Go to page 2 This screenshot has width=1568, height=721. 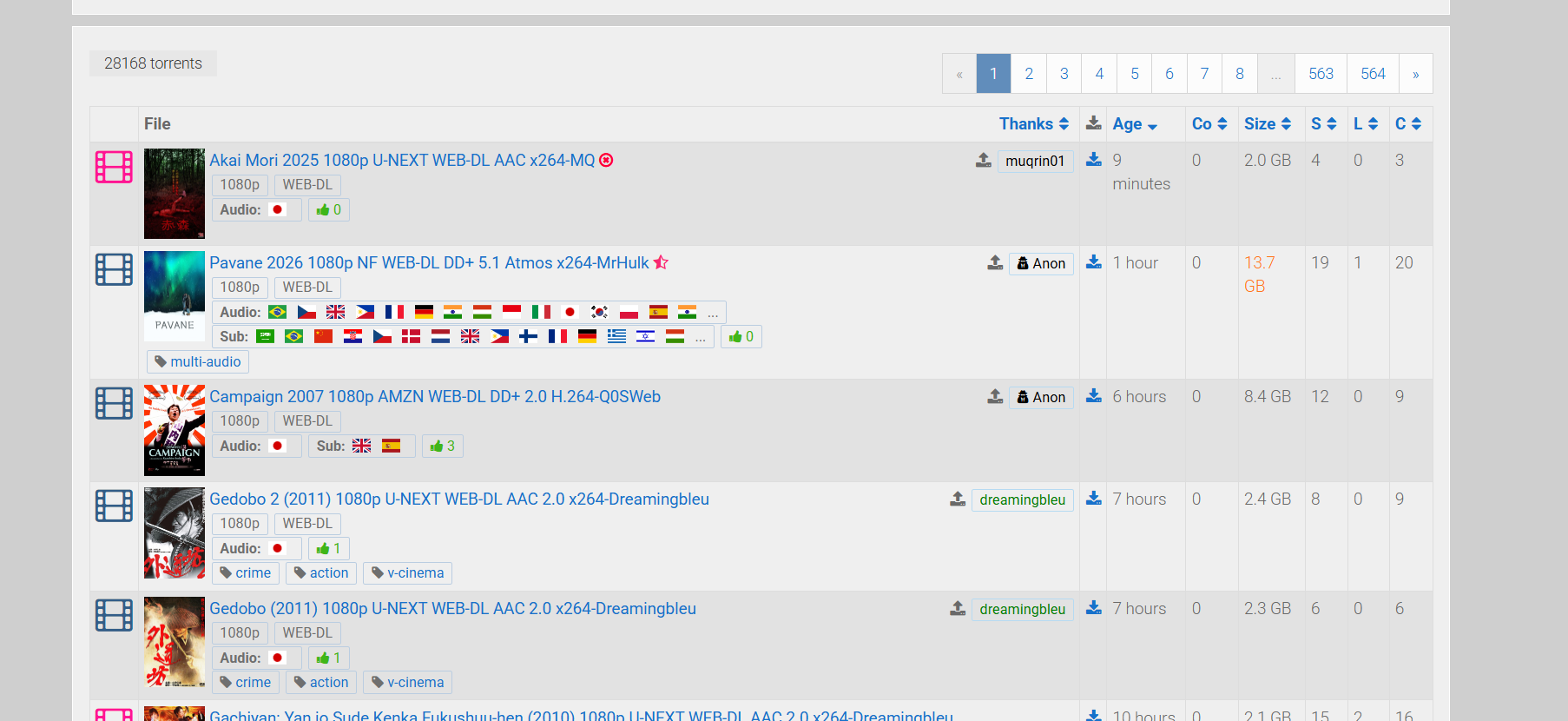click(1029, 74)
